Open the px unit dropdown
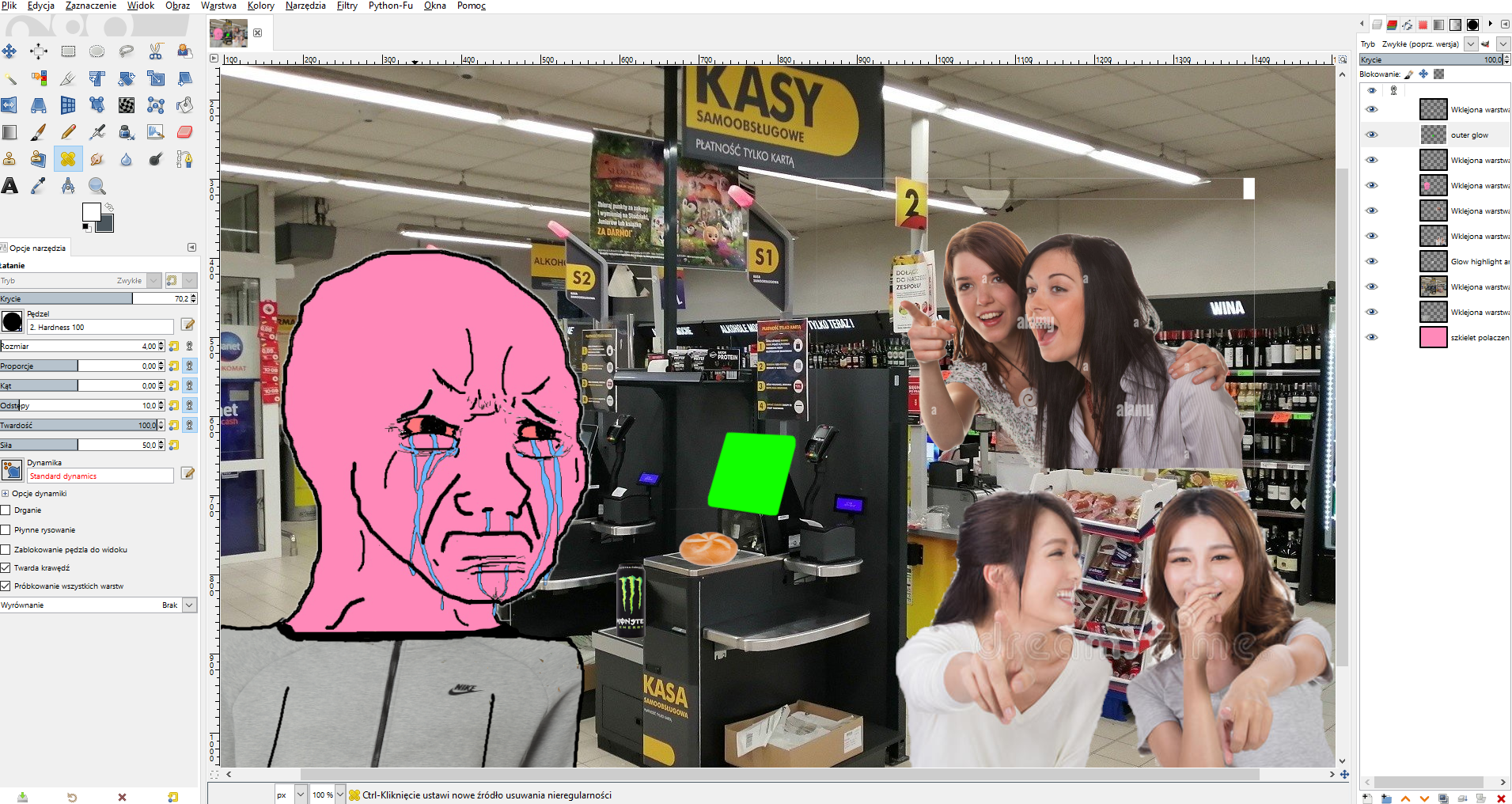Screen dimensions: 1512x804 click(301, 795)
